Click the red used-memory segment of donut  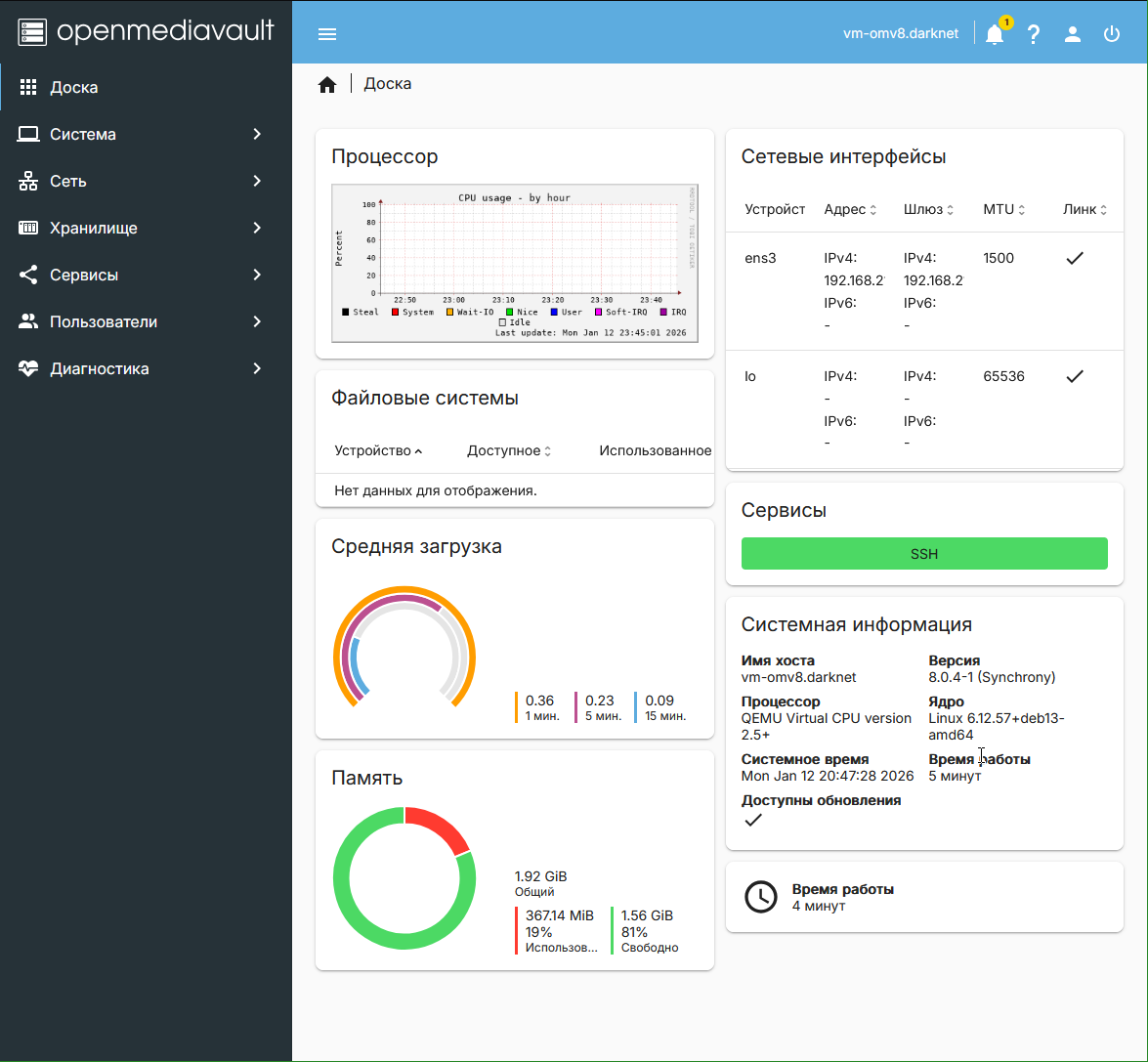pos(438,827)
